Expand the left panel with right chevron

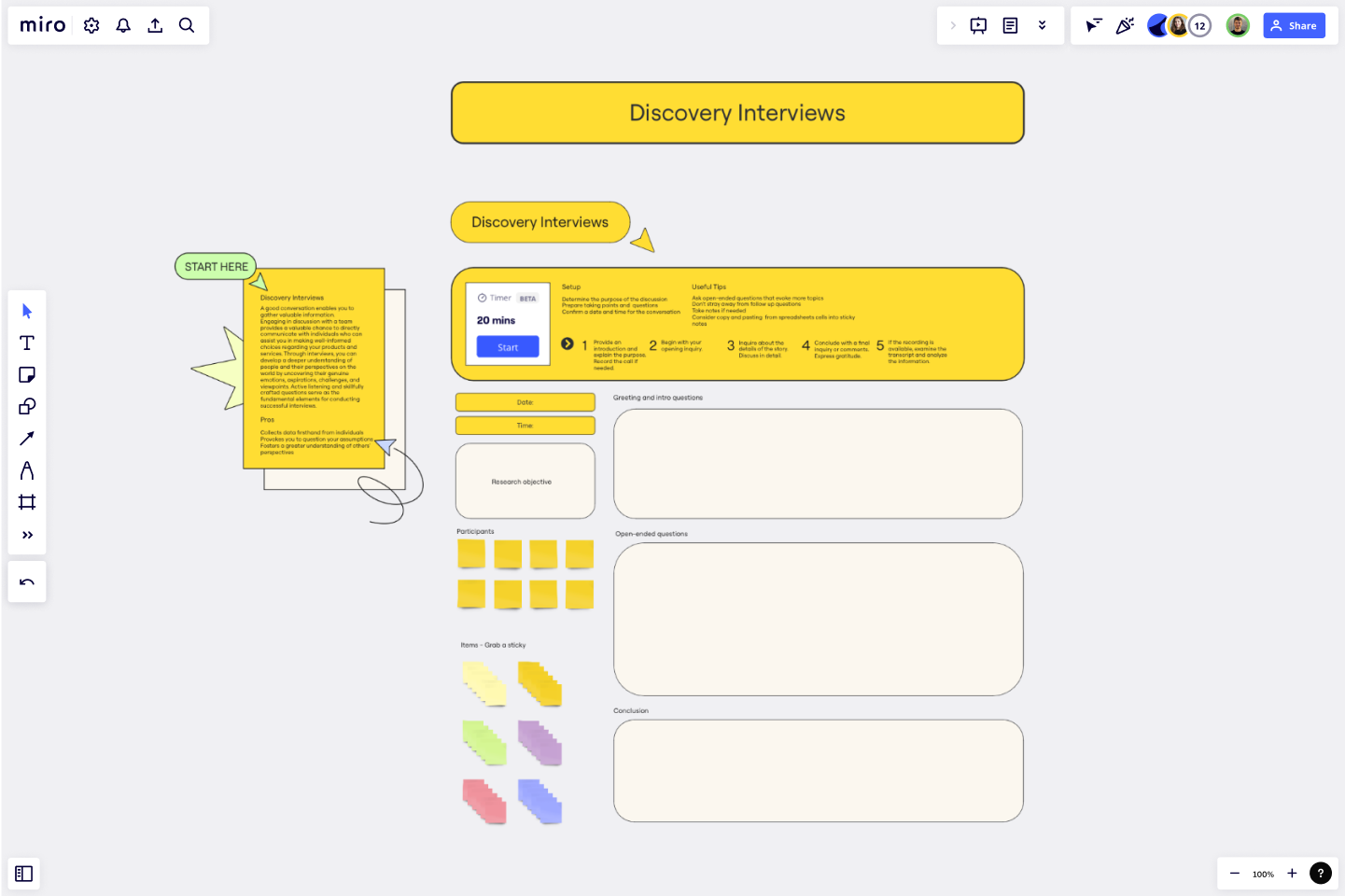(951, 25)
